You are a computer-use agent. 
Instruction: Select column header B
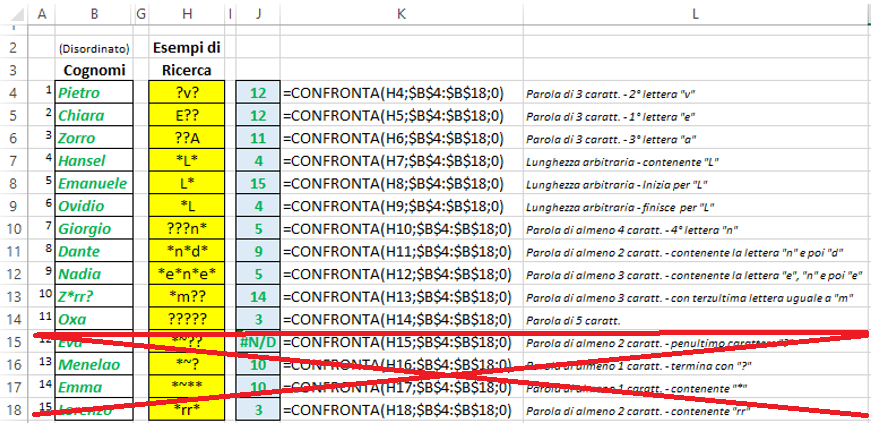coord(94,14)
